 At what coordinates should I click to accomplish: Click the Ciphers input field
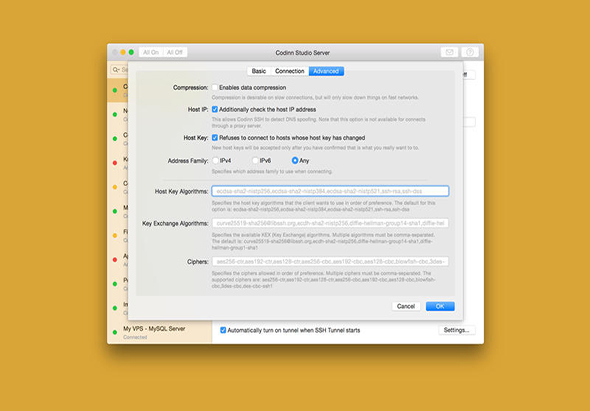tap(330, 261)
